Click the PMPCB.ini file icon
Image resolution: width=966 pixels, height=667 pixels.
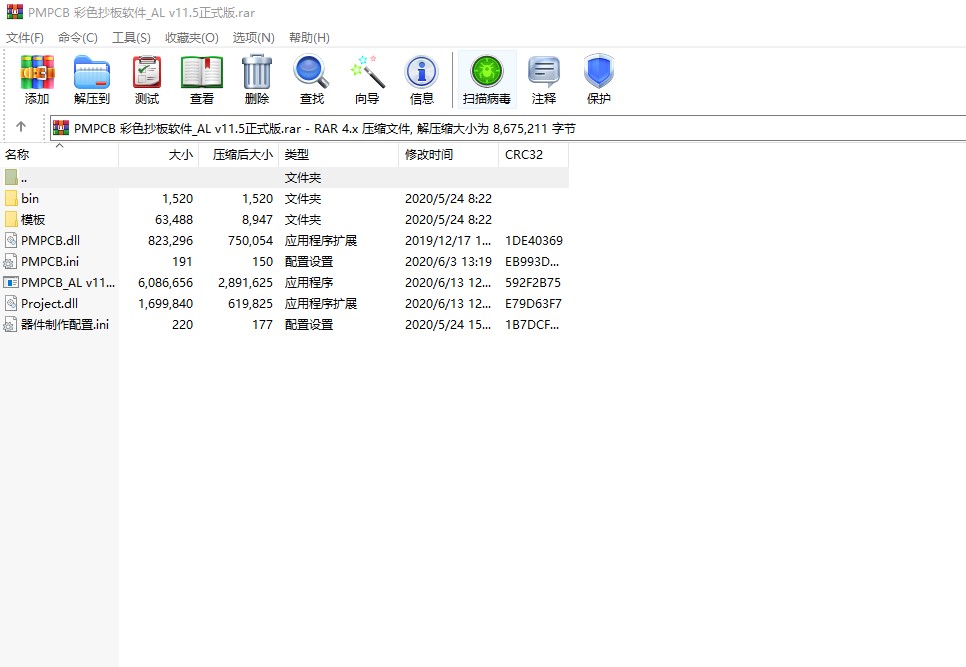tap(10, 262)
